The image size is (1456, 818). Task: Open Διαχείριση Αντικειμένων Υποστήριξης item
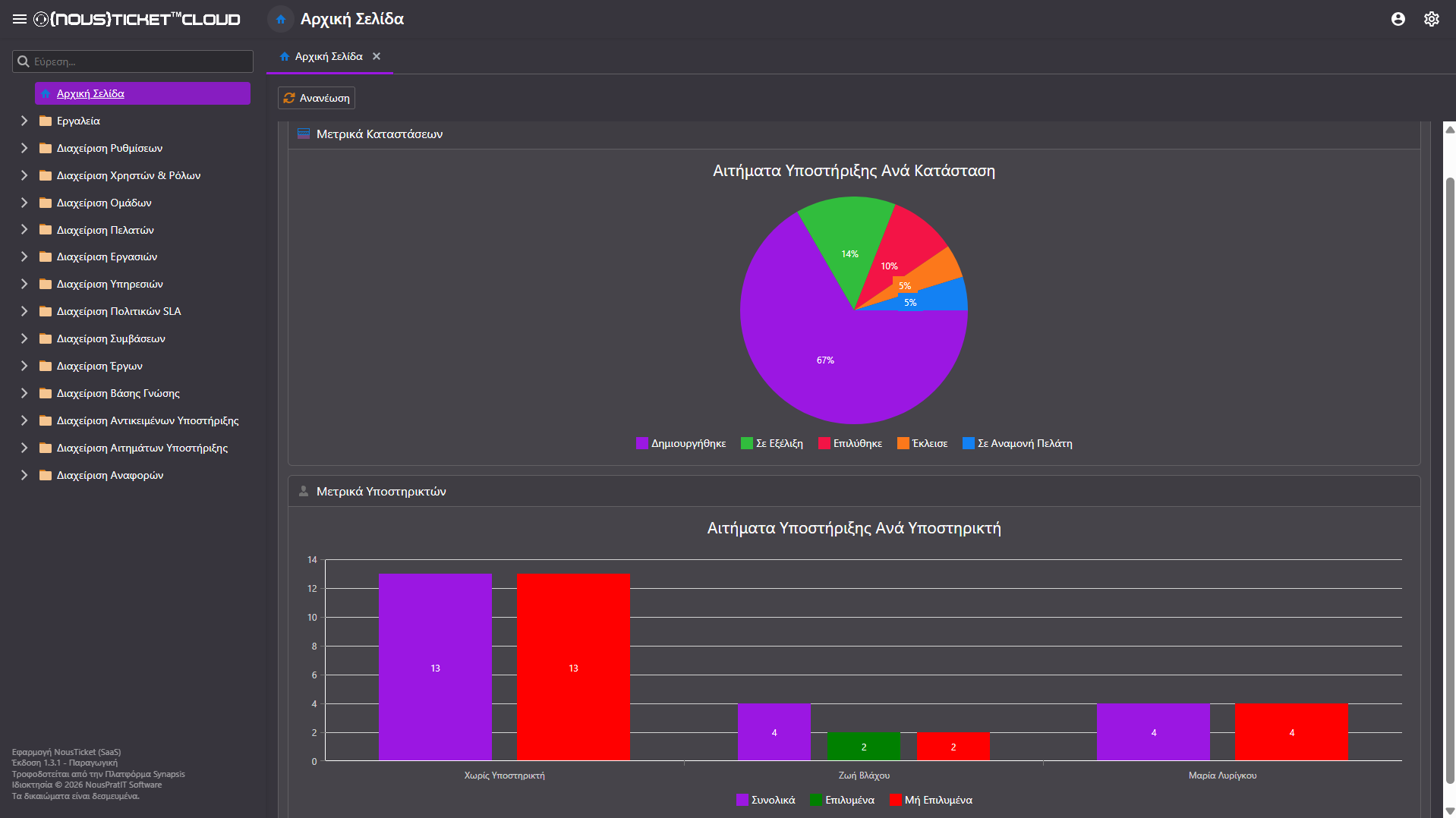pos(147,420)
